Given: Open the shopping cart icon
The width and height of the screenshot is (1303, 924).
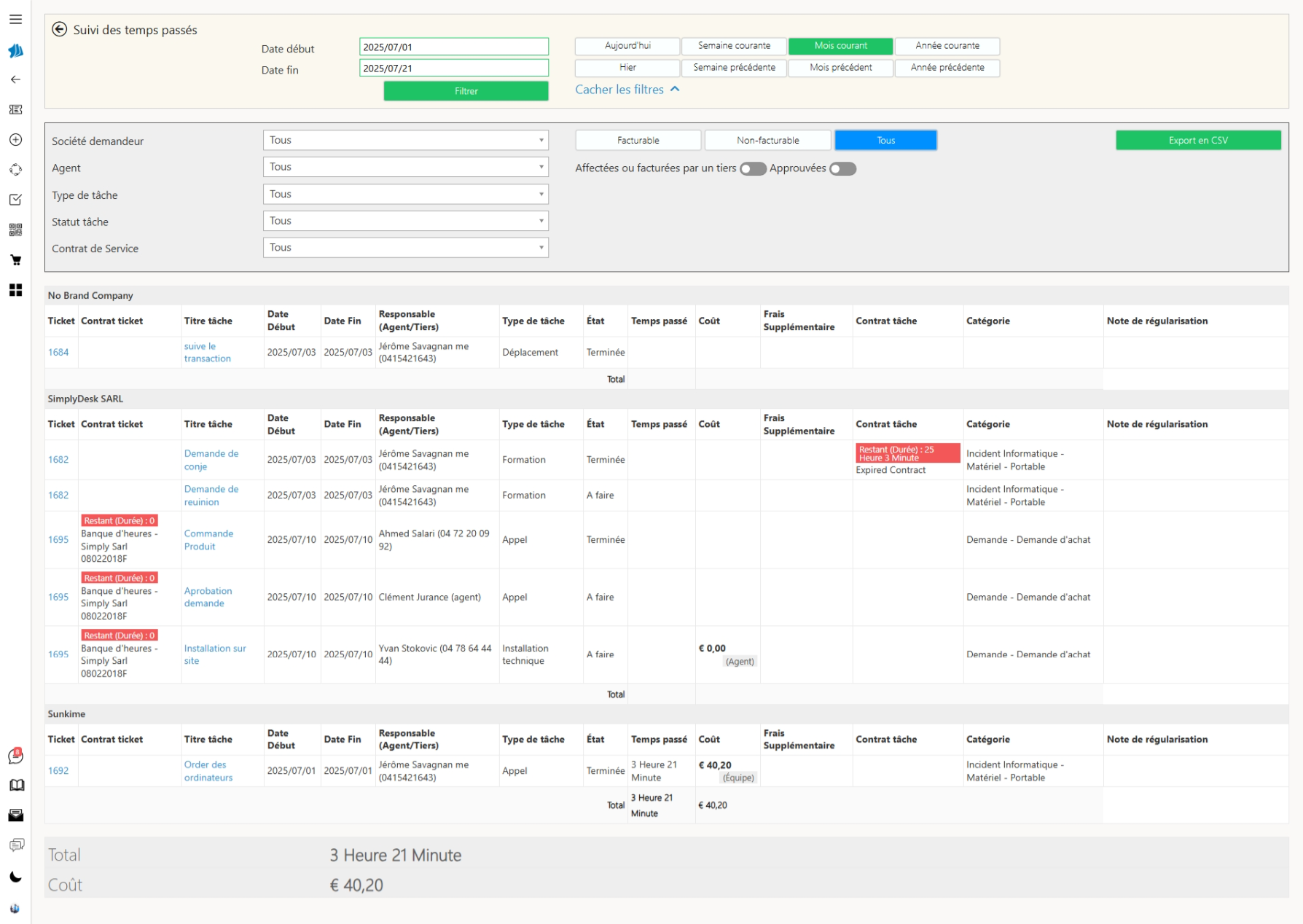Looking at the screenshot, I should coord(15,260).
